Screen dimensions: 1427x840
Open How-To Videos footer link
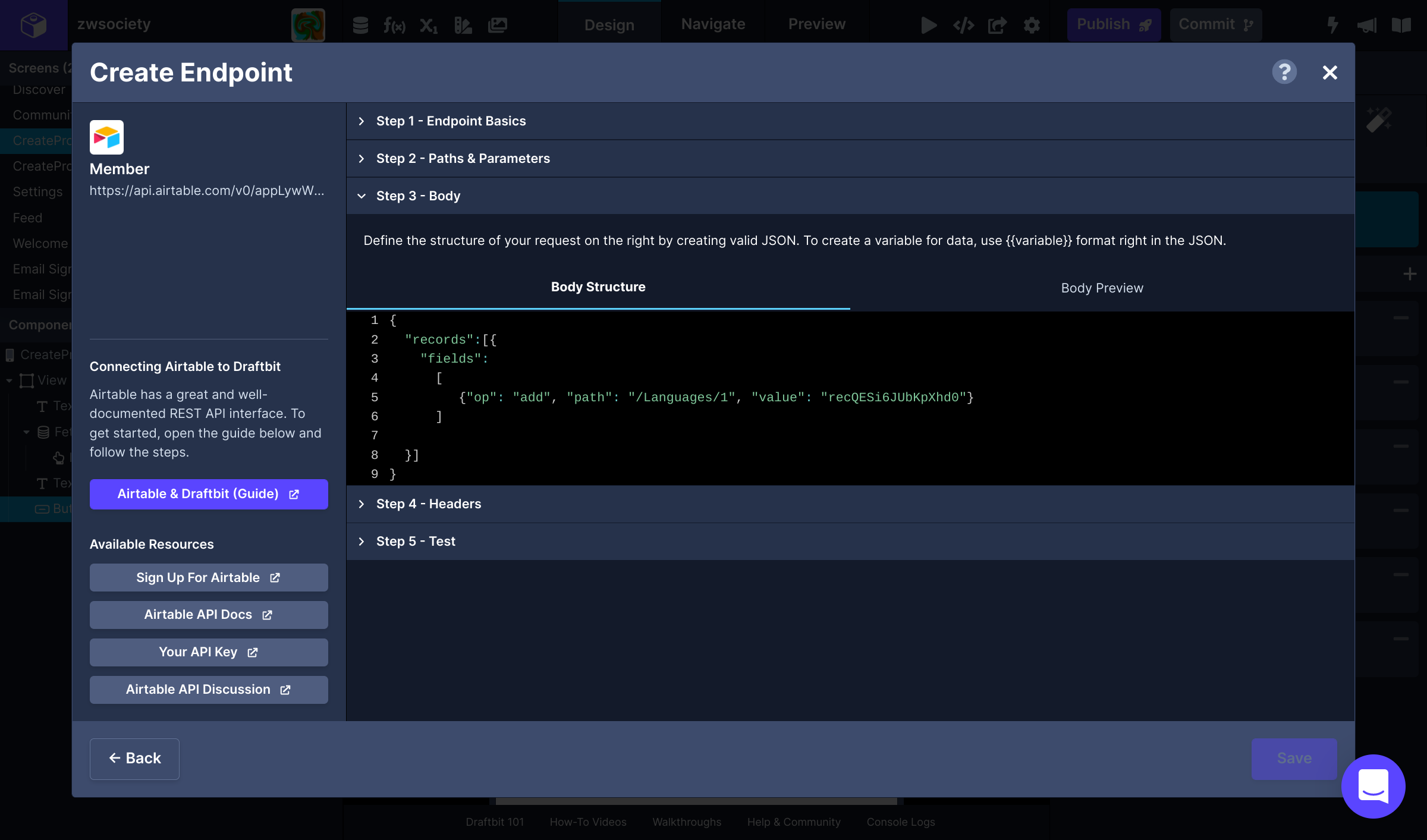point(588,822)
